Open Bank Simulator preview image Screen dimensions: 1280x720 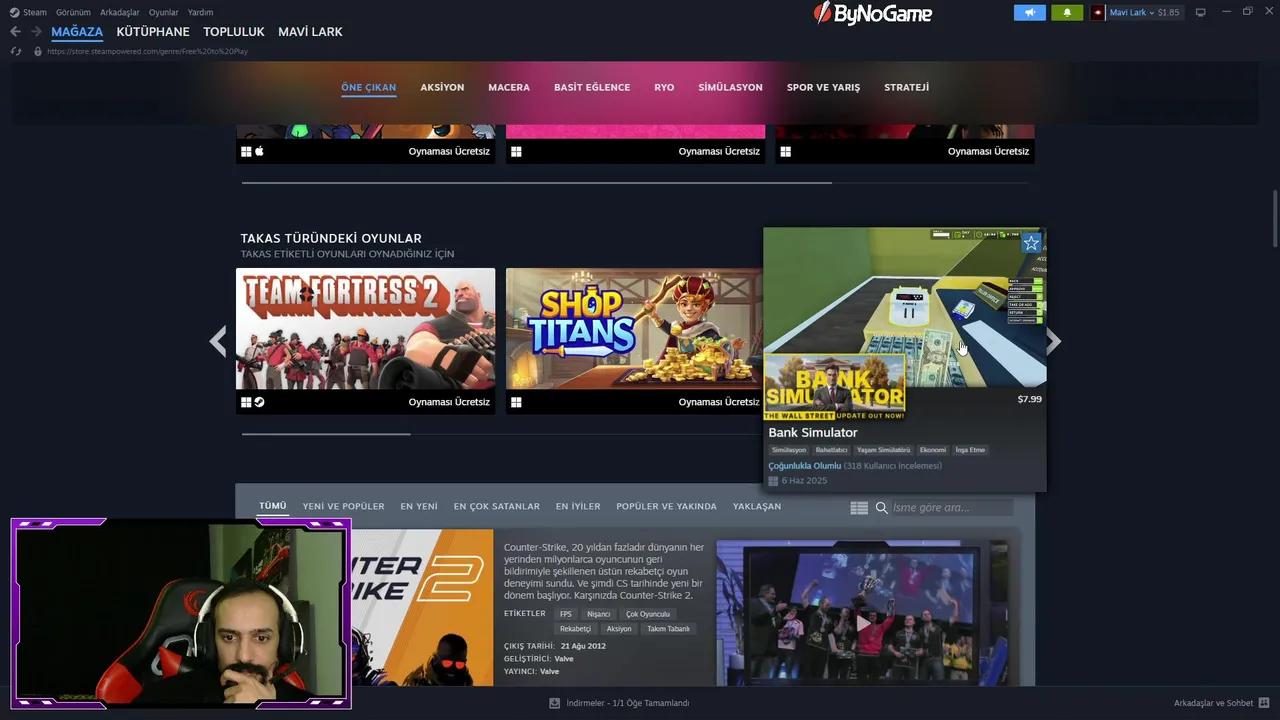pyautogui.click(x=905, y=307)
